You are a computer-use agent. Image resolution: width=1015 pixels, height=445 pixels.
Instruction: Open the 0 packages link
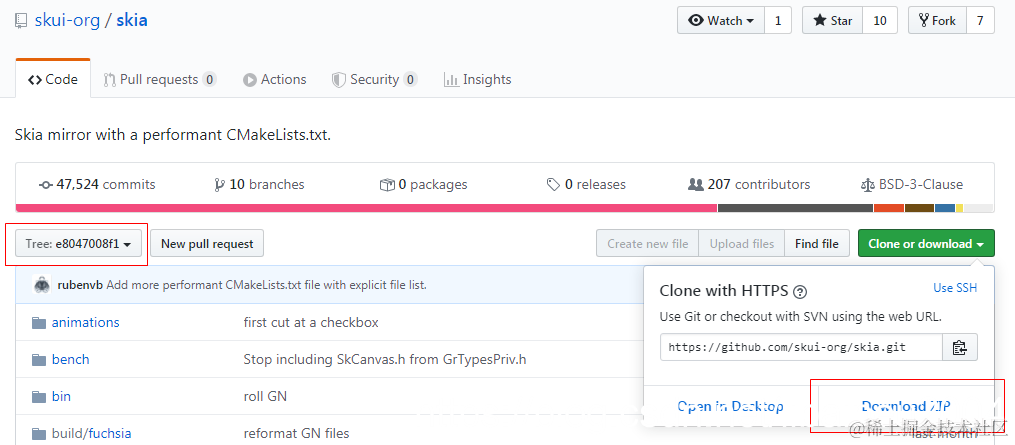[x=423, y=185]
